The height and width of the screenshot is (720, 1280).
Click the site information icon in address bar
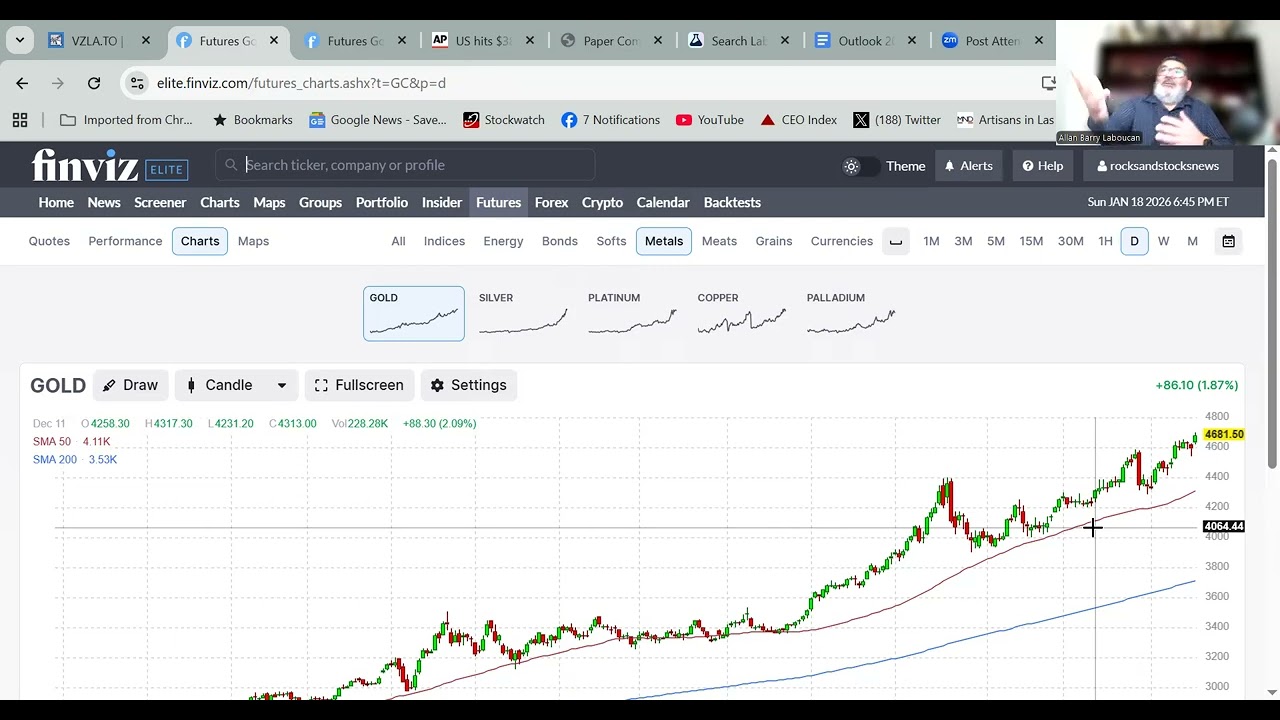click(137, 83)
